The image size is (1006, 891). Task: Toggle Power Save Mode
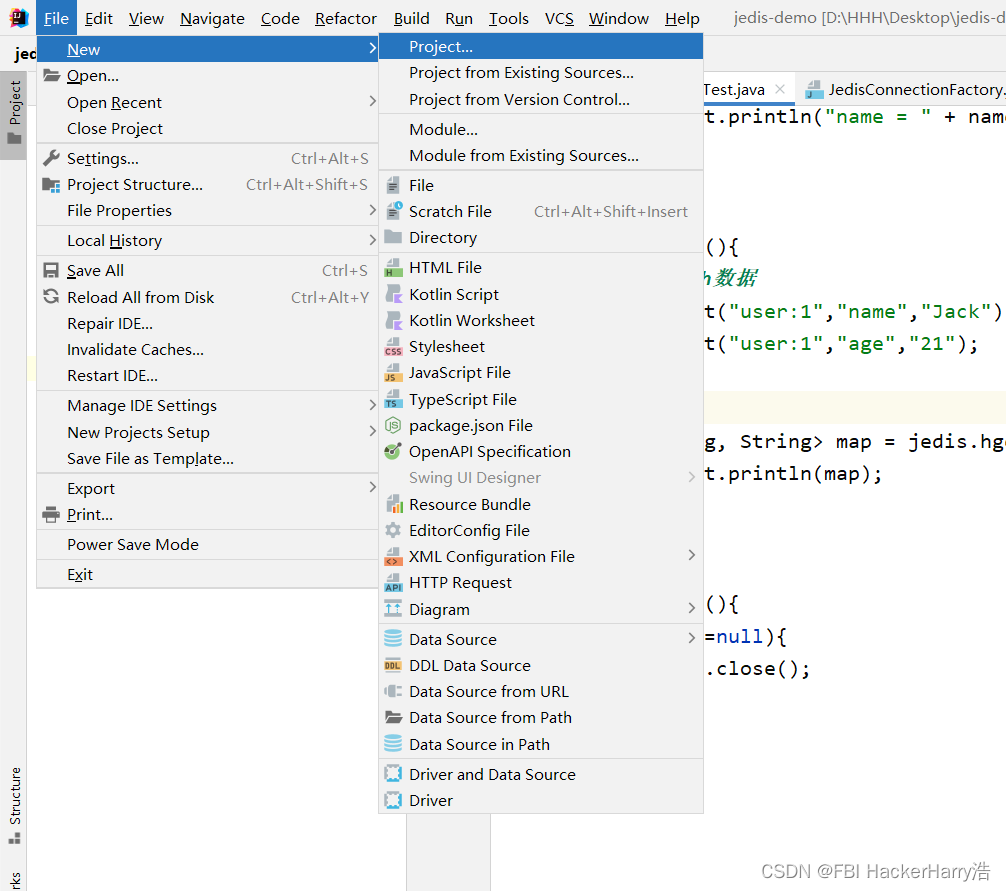(x=207, y=545)
